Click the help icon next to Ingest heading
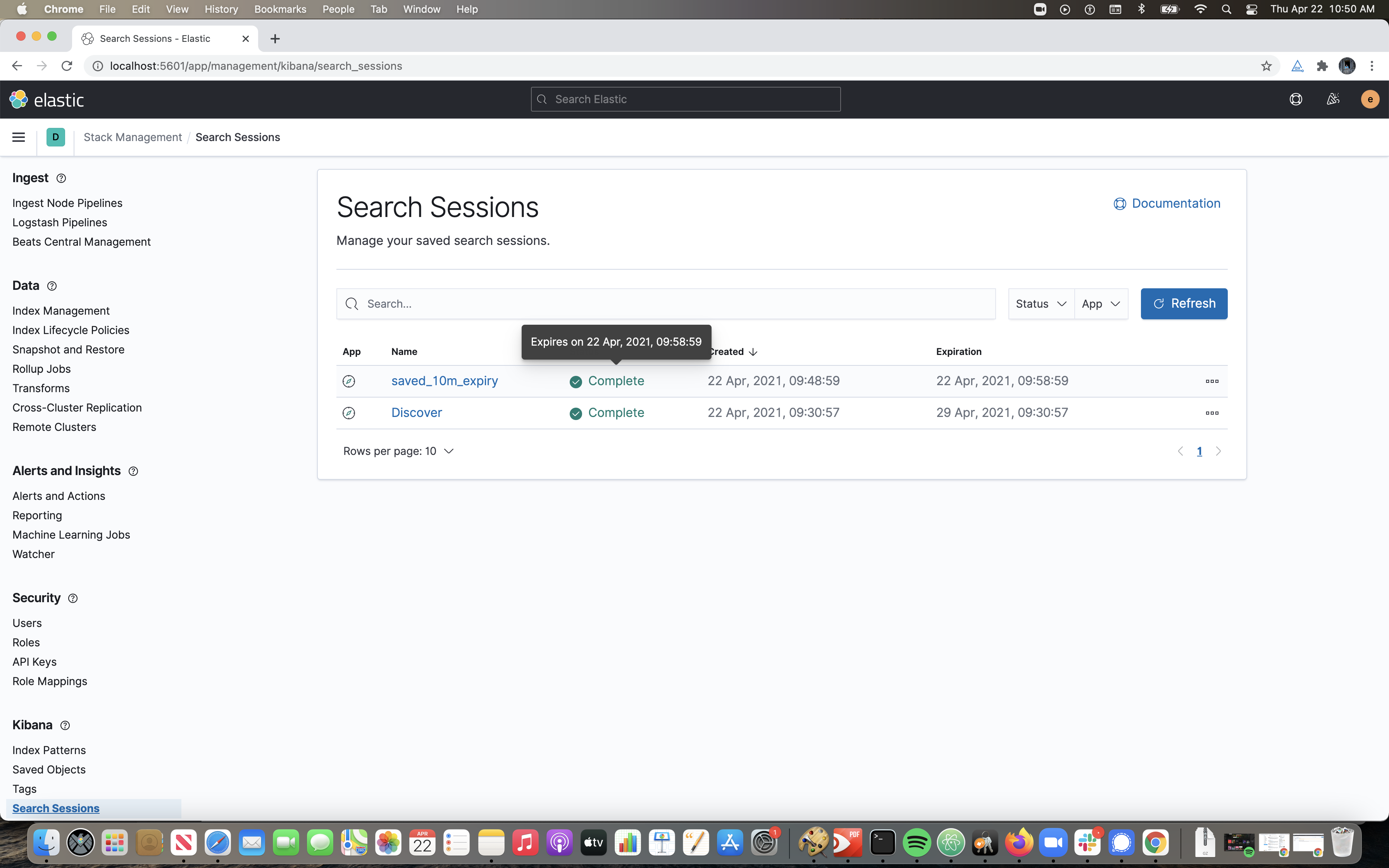1389x868 pixels. pos(61,178)
